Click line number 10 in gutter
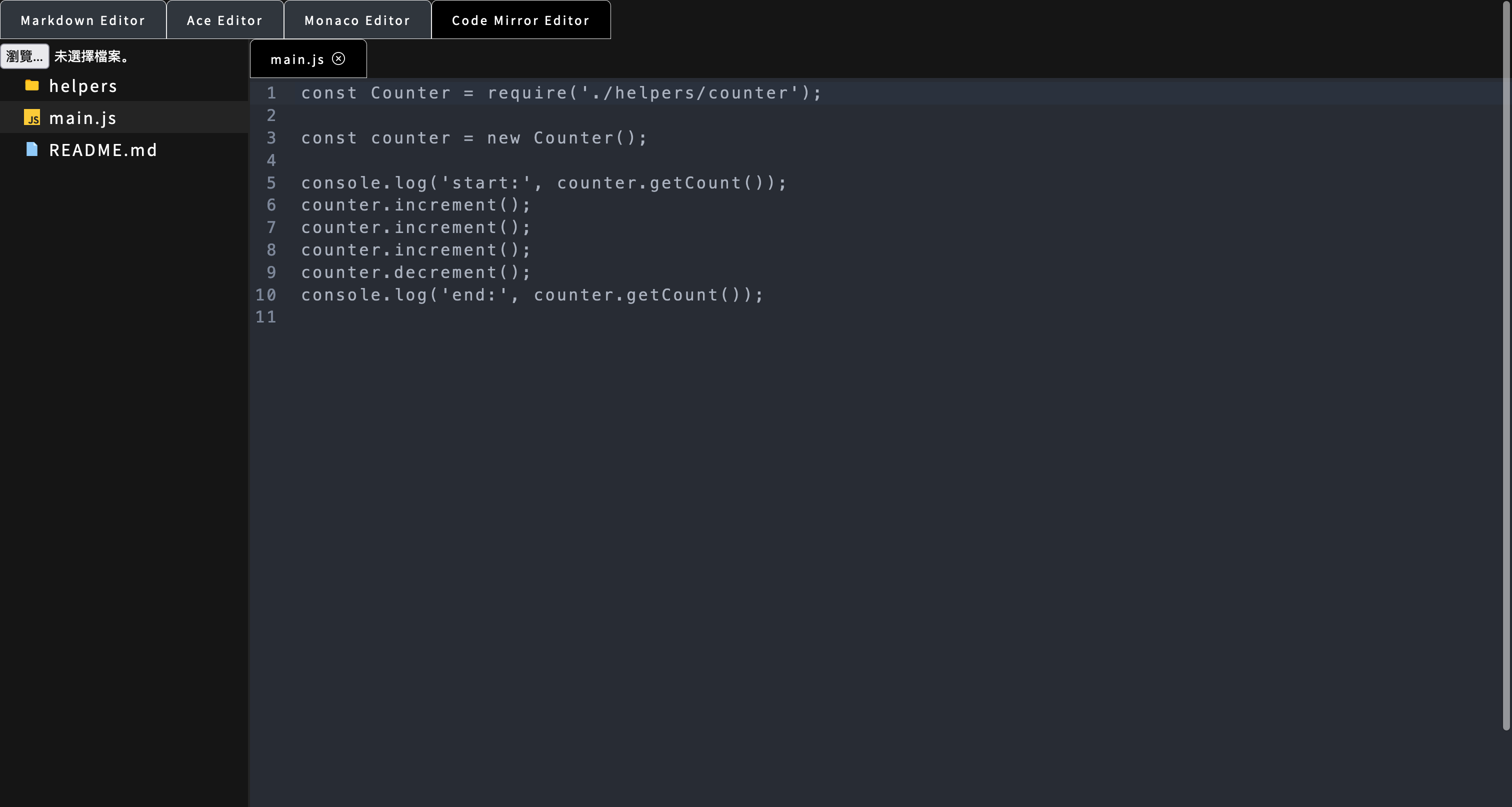The image size is (1512, 807). (x=266, y=294)
